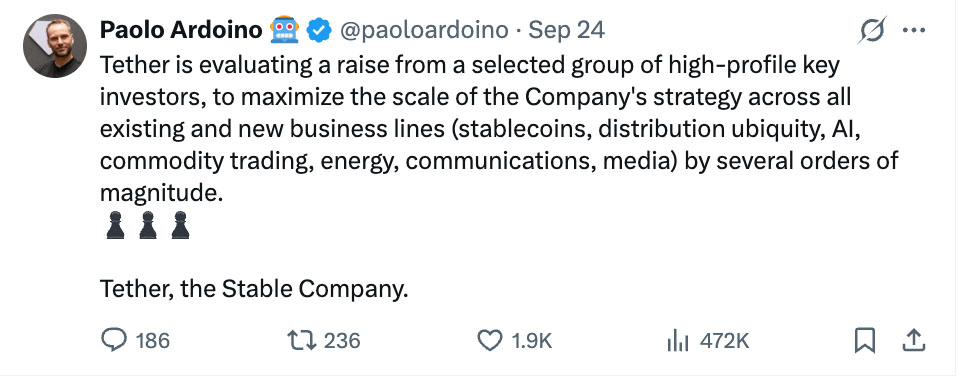Click the Grok explain-this-post icon
The height and width of the screenshot is (376, 970).
click(872, 30)
